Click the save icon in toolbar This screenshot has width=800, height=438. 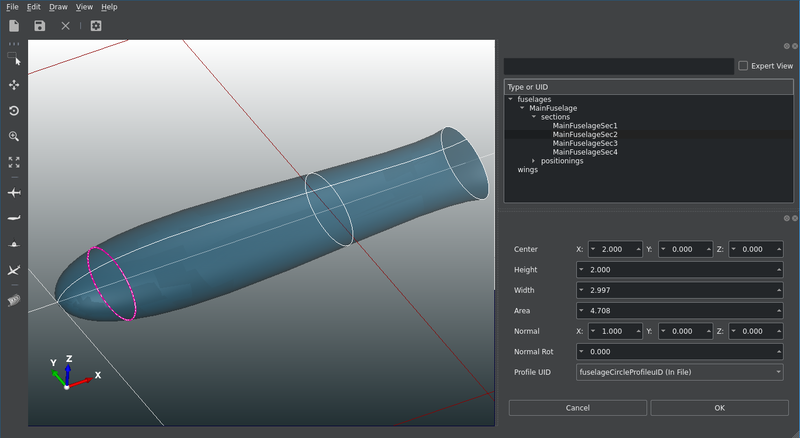39,25
